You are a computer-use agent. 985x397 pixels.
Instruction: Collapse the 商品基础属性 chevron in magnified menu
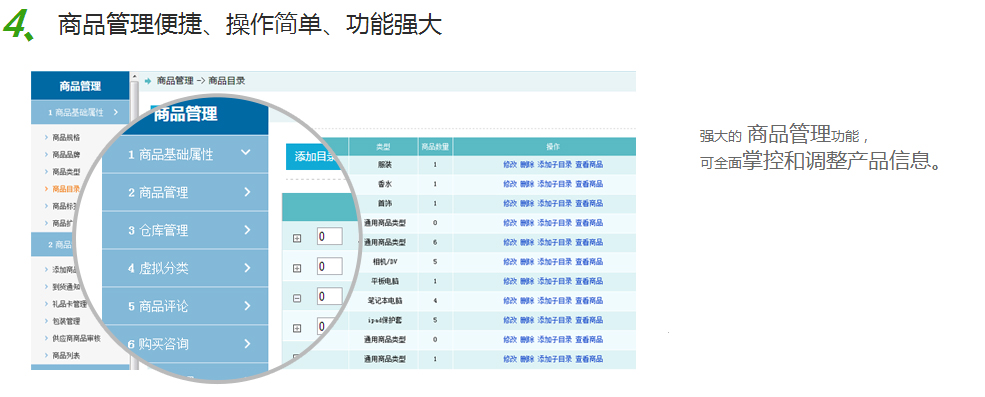(x=246, y=152)
